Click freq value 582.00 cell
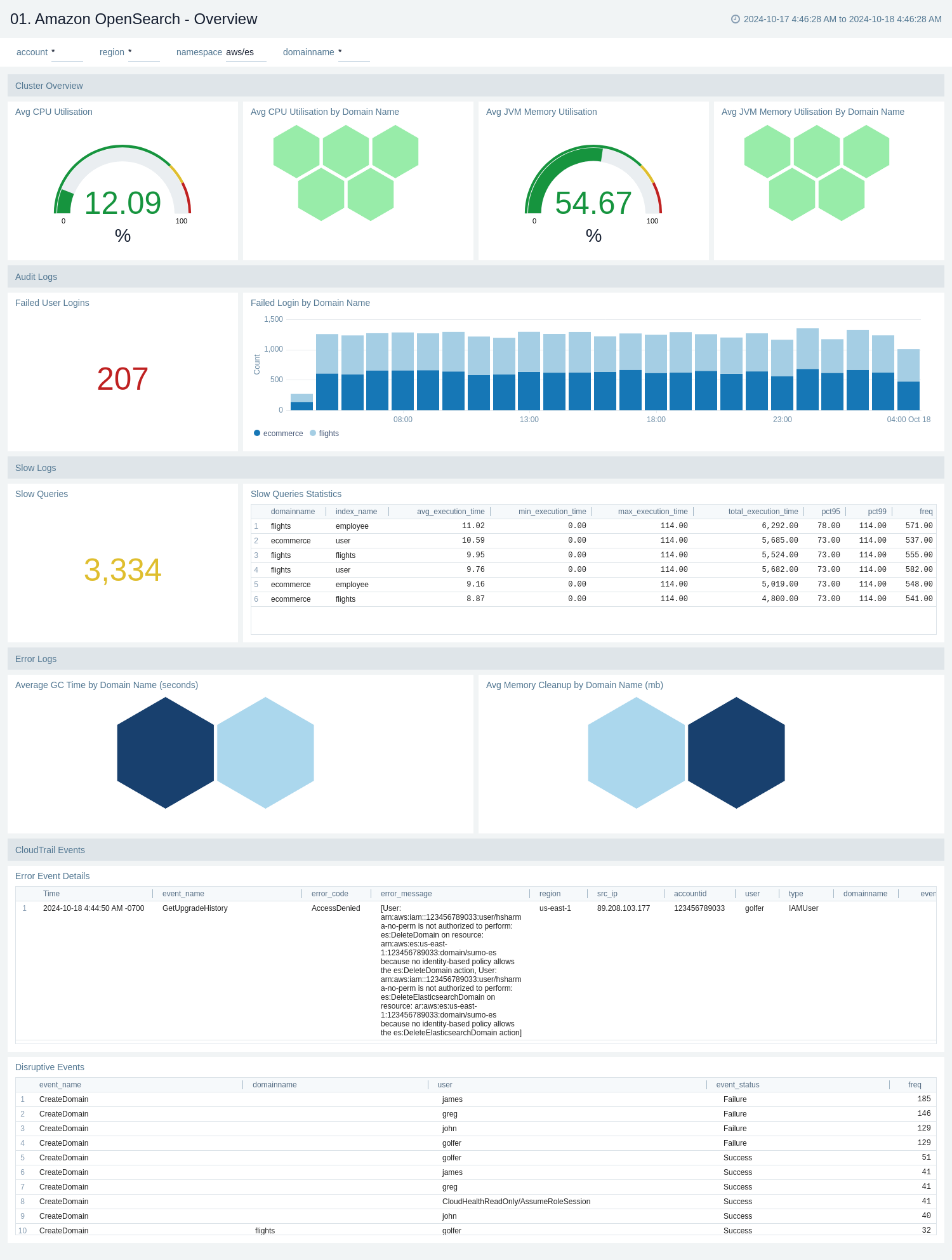Screen dimensions: 952x1260 (x=919, y=570)
